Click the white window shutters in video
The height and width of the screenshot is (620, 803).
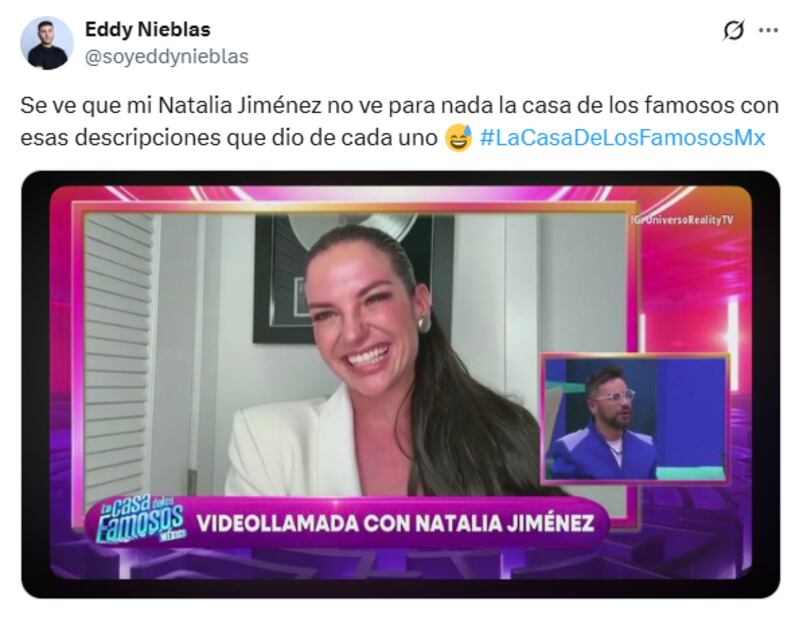(119, 358)
